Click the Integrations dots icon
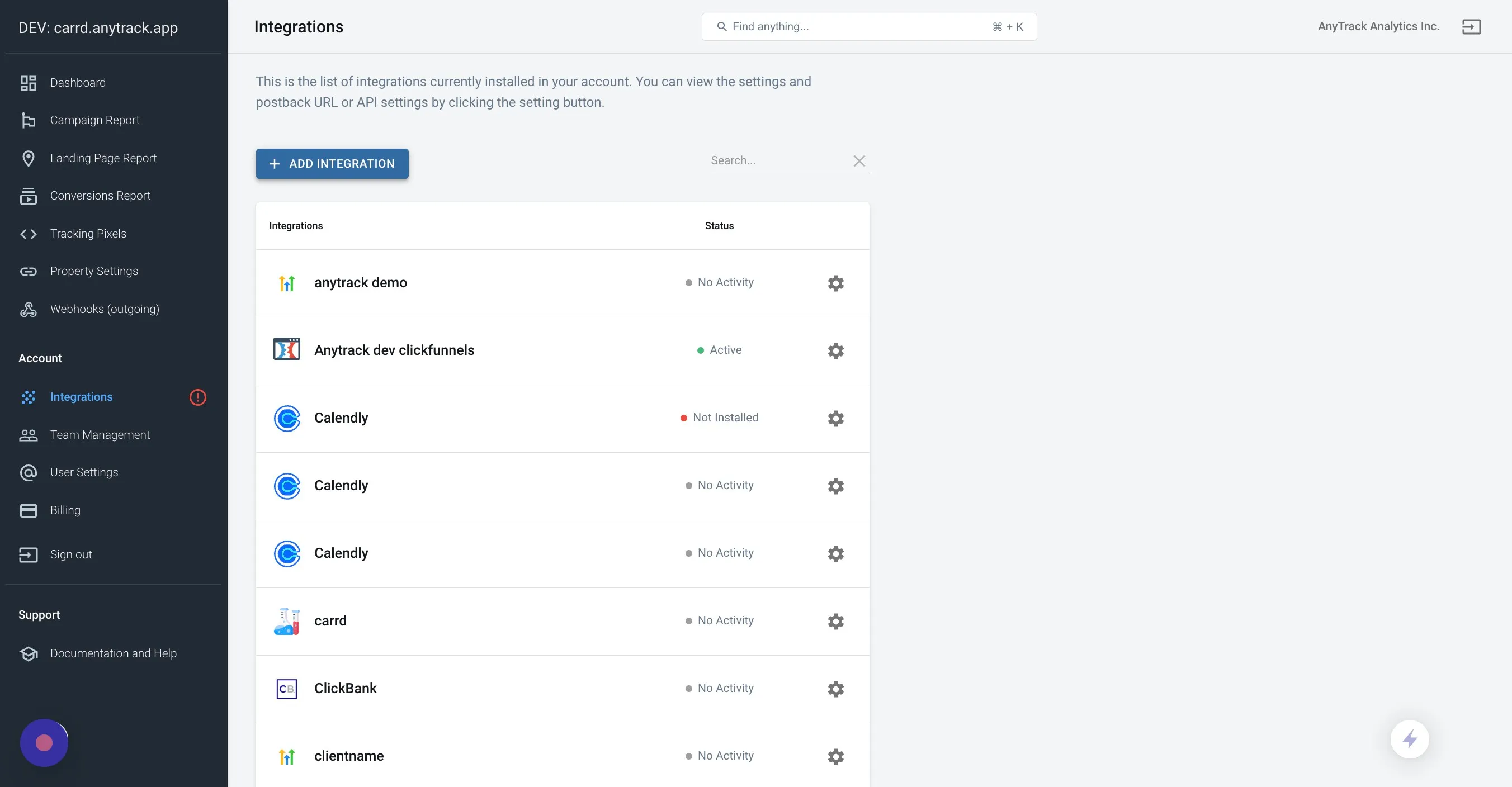Viewport: 1512px width, 787px height. pos(28,397)
